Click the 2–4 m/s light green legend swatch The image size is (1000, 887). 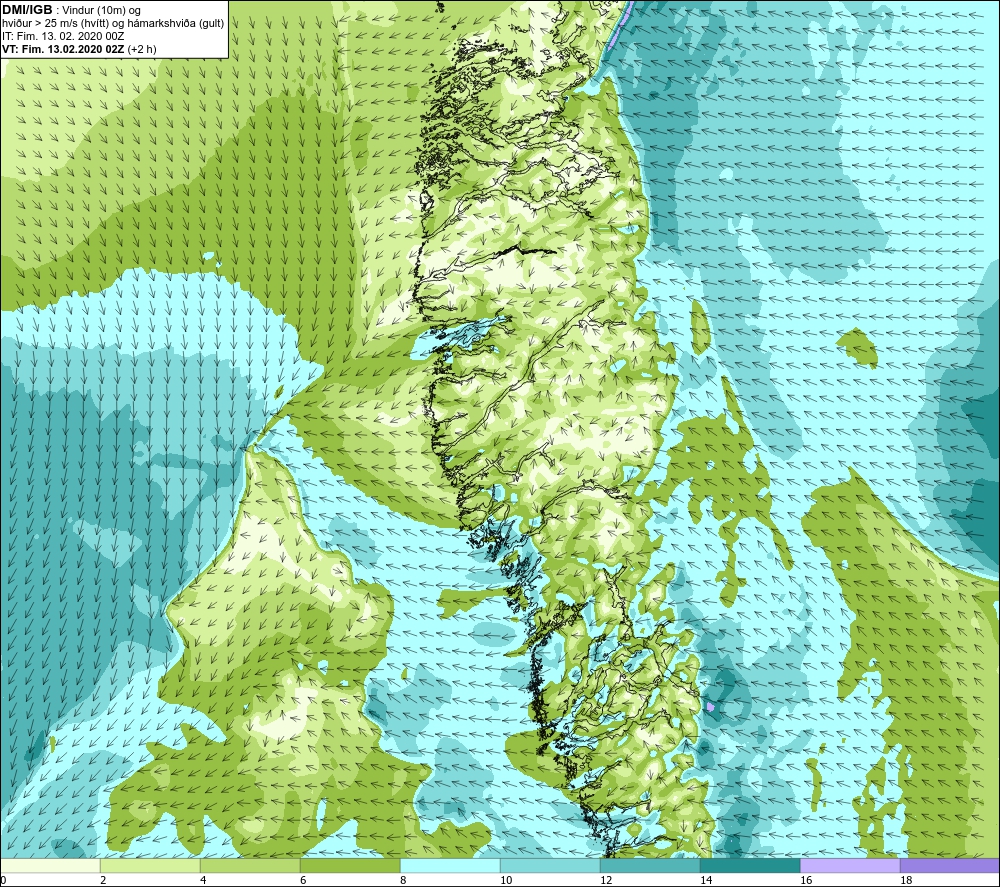pos(151,865)
